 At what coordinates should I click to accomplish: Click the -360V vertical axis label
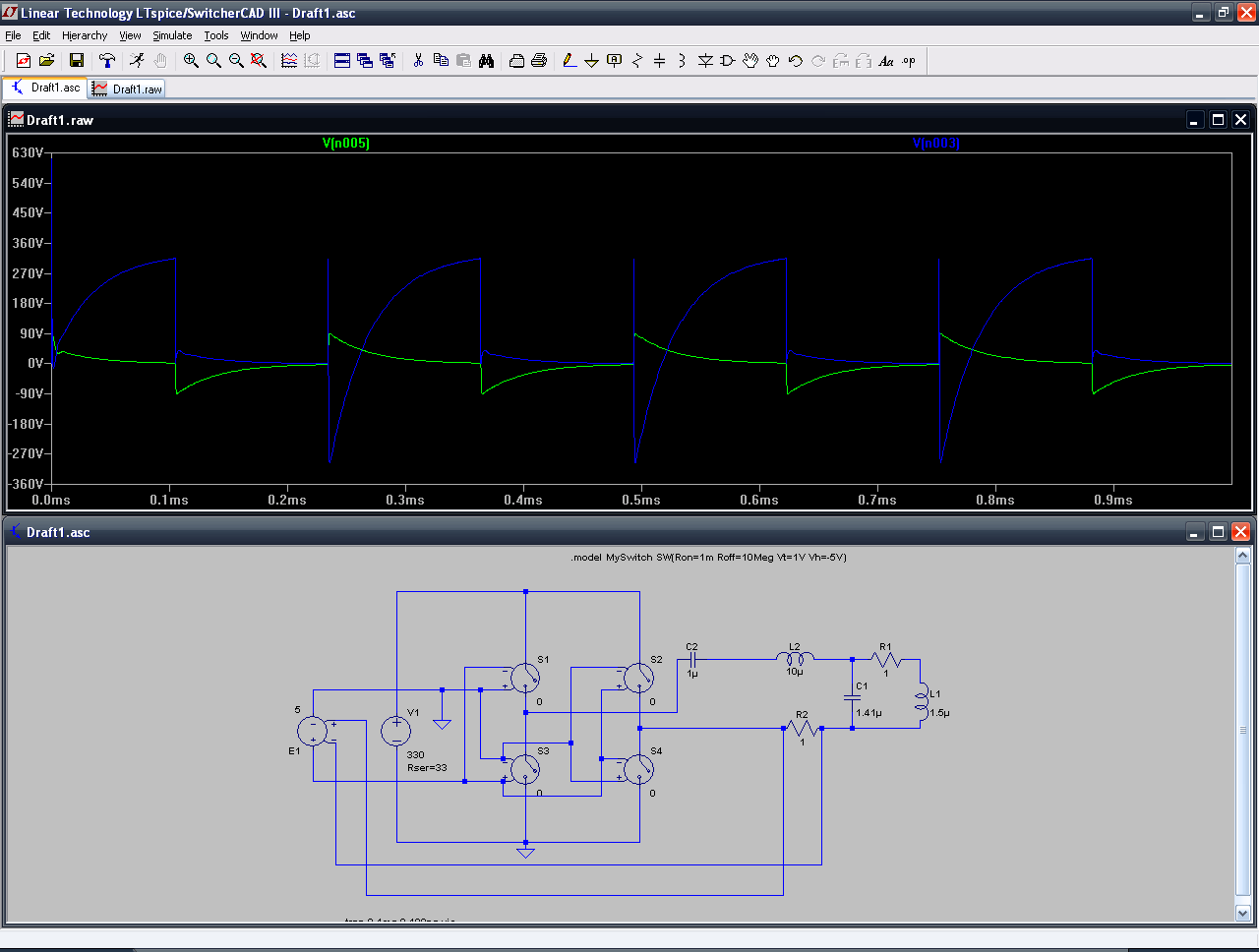click(27, 484)
